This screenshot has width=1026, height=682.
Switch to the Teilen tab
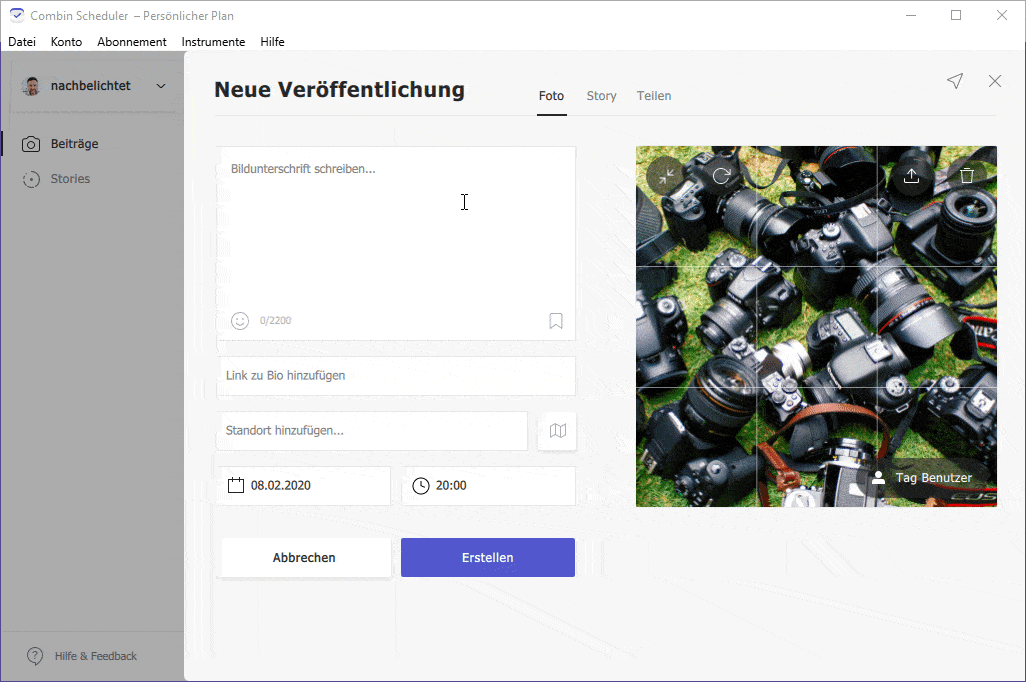tap(654, 96)
